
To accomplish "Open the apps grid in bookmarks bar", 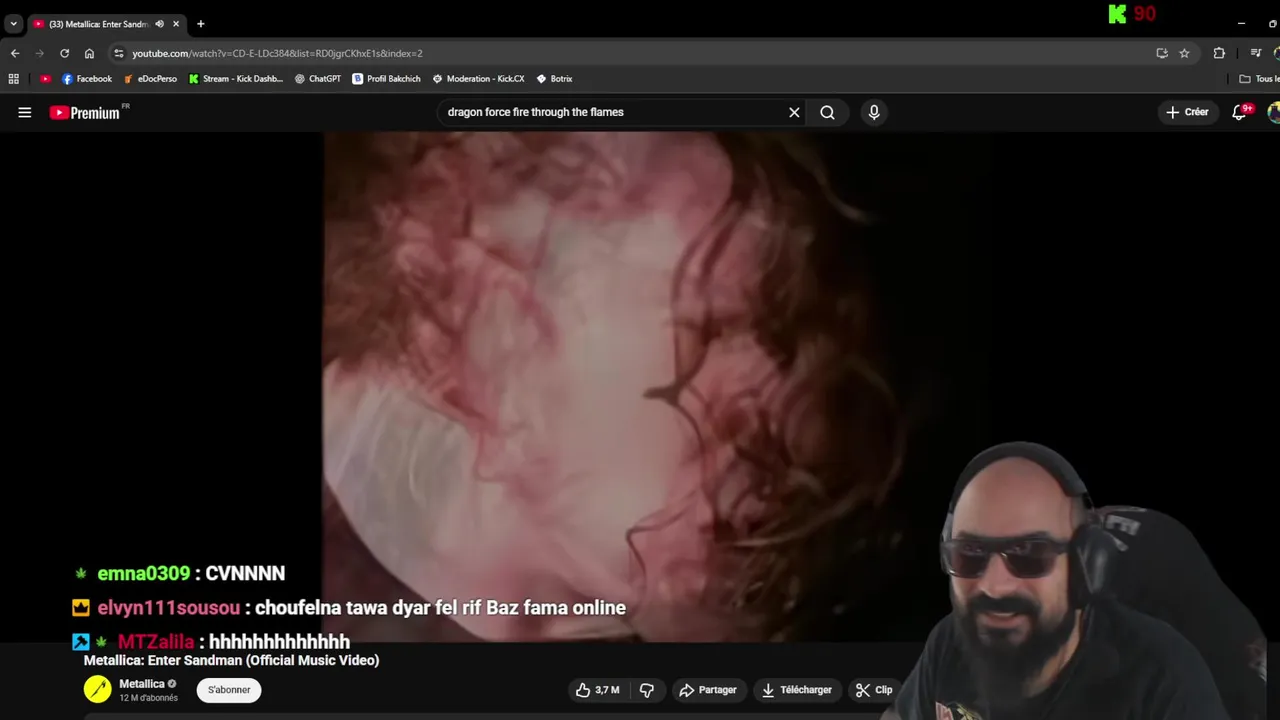I will 13,79.
